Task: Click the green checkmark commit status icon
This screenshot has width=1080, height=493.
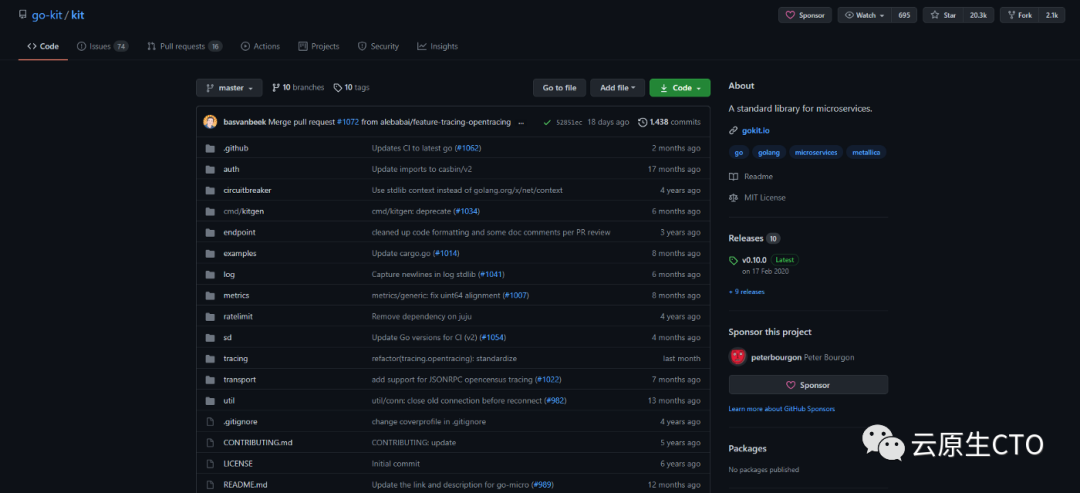Action: (x=547, y=123)
